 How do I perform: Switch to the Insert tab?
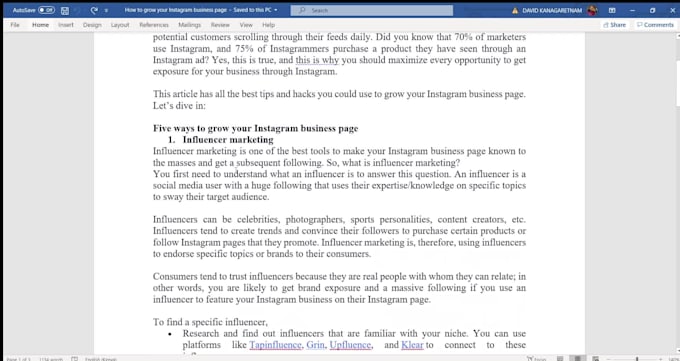66,25
